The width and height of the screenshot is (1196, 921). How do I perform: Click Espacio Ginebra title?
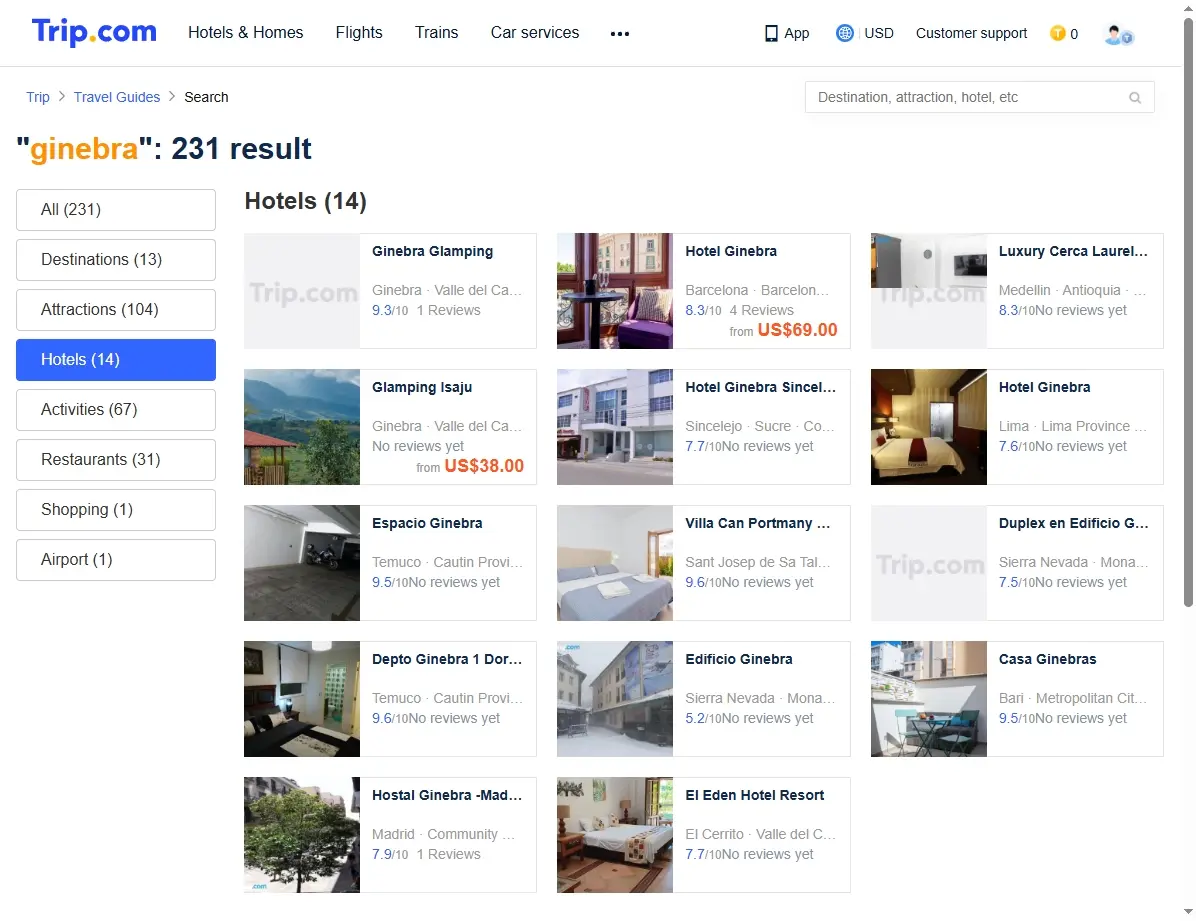(427, 523)
